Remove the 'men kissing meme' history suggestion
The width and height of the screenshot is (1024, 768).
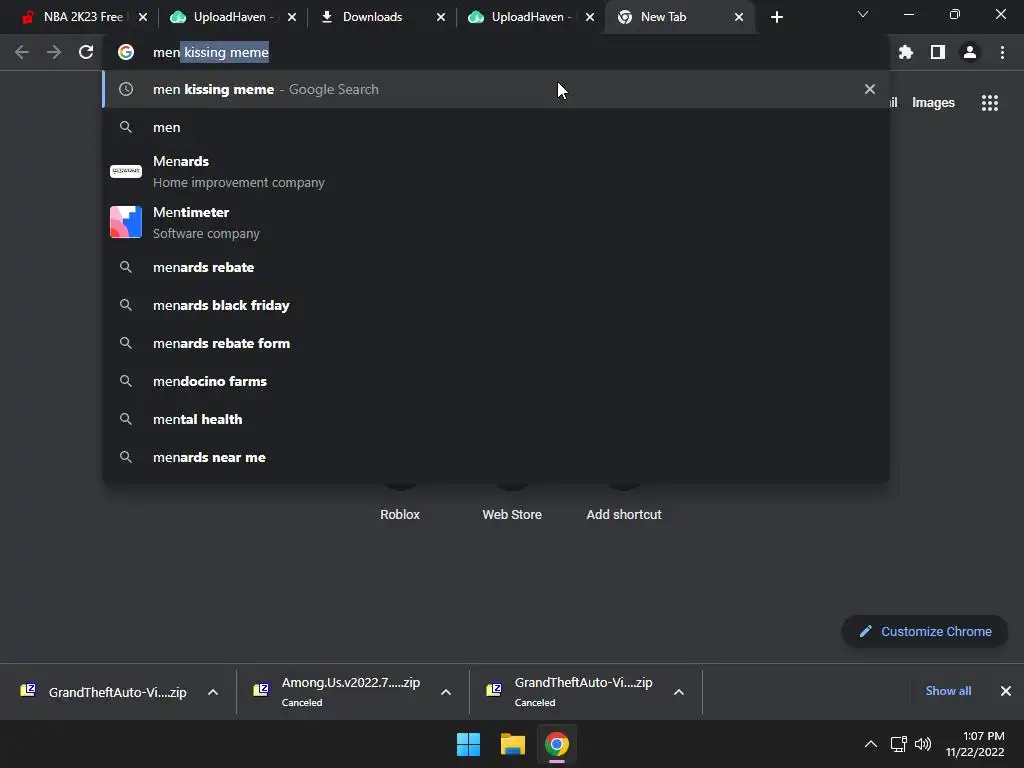pyautogui.click(x=869, y=89)
